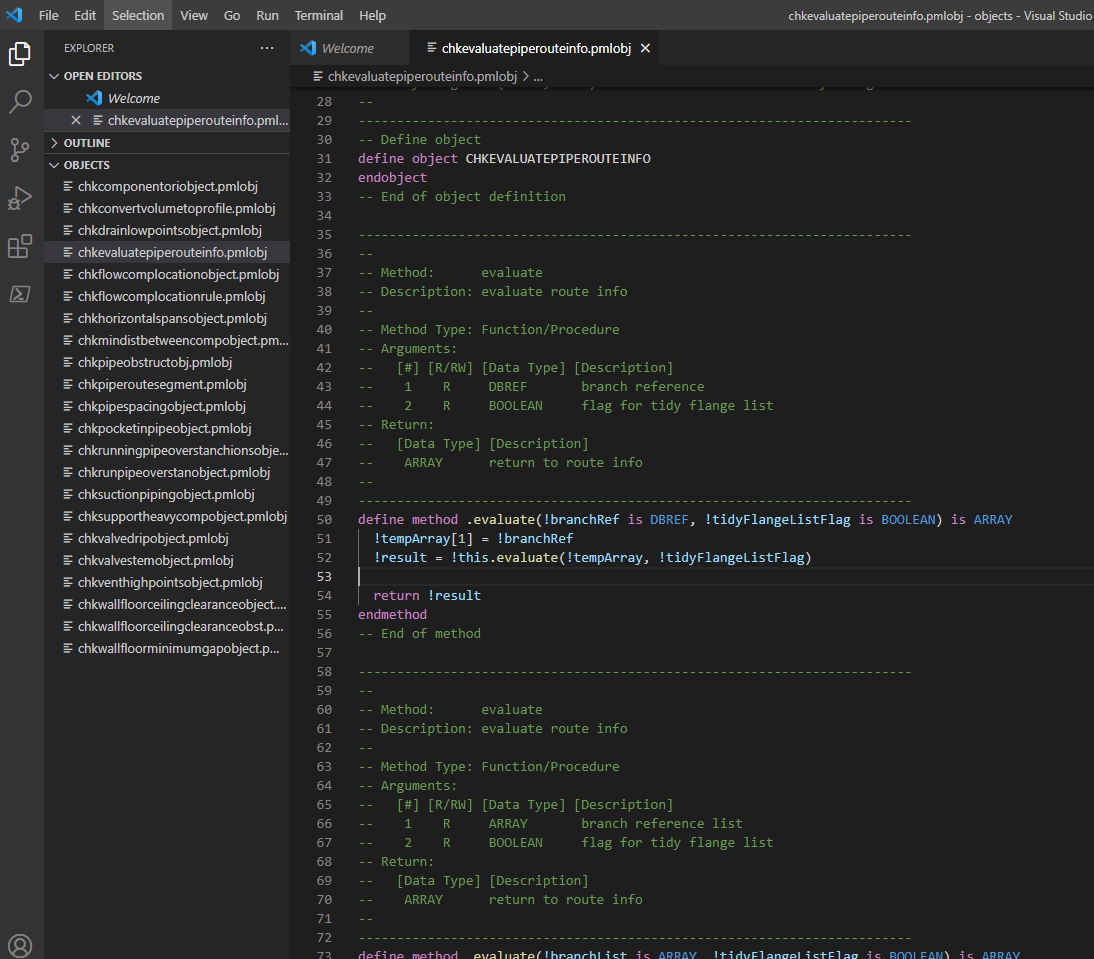1094x959 pixels.
Task: Click the VS Code icon beside Welcome in Open Editors
Action: (94, 98)
